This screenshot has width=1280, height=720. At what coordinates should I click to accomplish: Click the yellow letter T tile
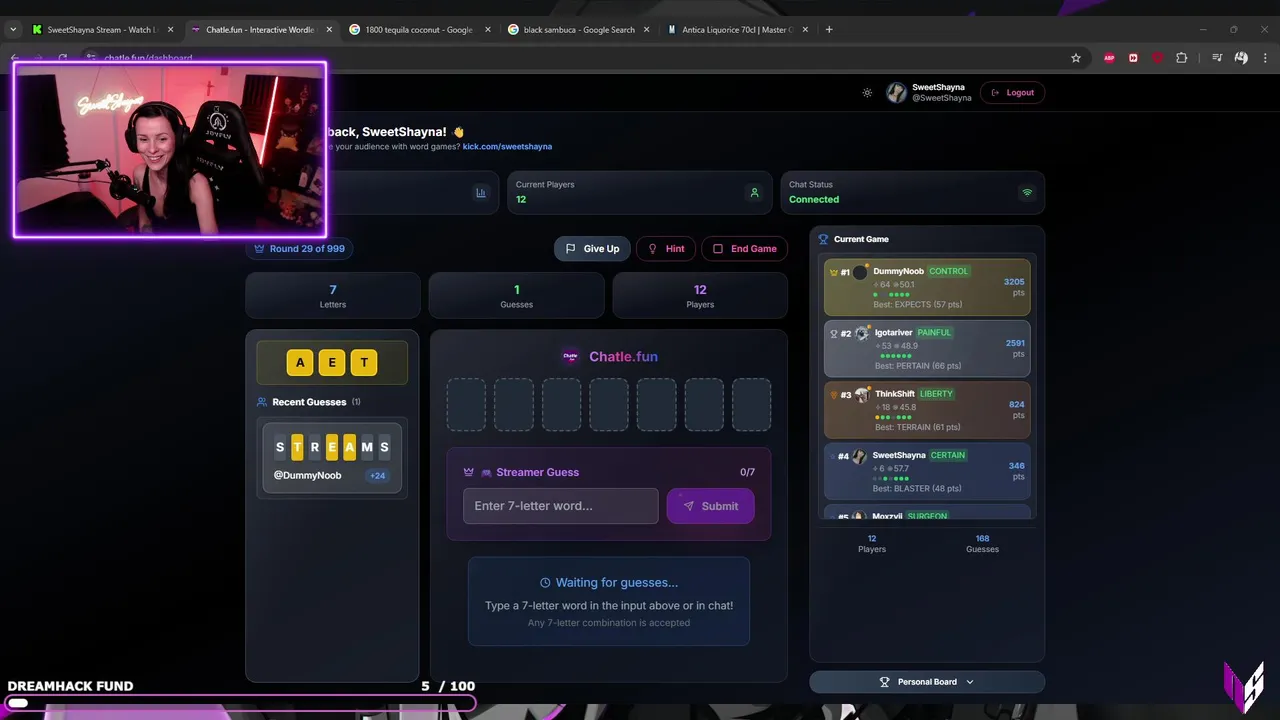coord(364,363)
